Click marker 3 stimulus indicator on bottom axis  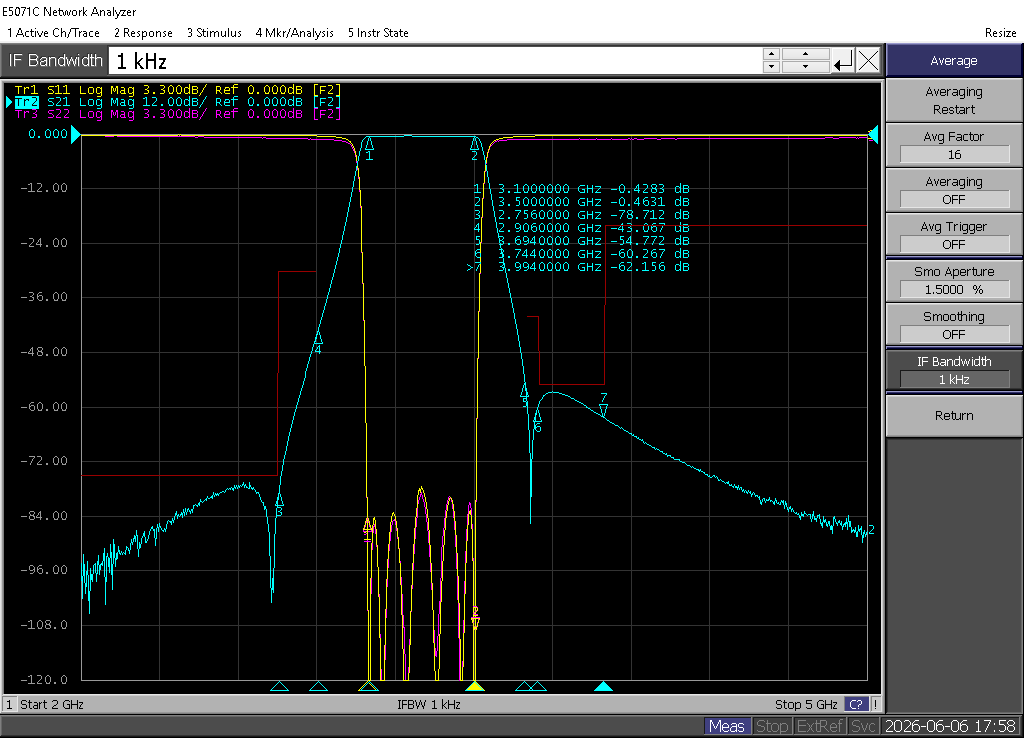click(280, 686)
